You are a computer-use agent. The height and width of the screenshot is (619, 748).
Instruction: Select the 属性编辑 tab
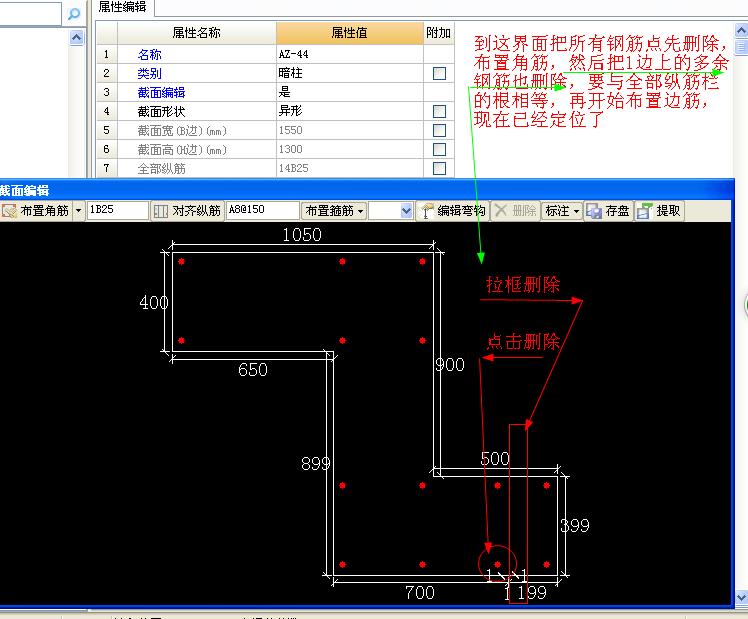[122, 7]
